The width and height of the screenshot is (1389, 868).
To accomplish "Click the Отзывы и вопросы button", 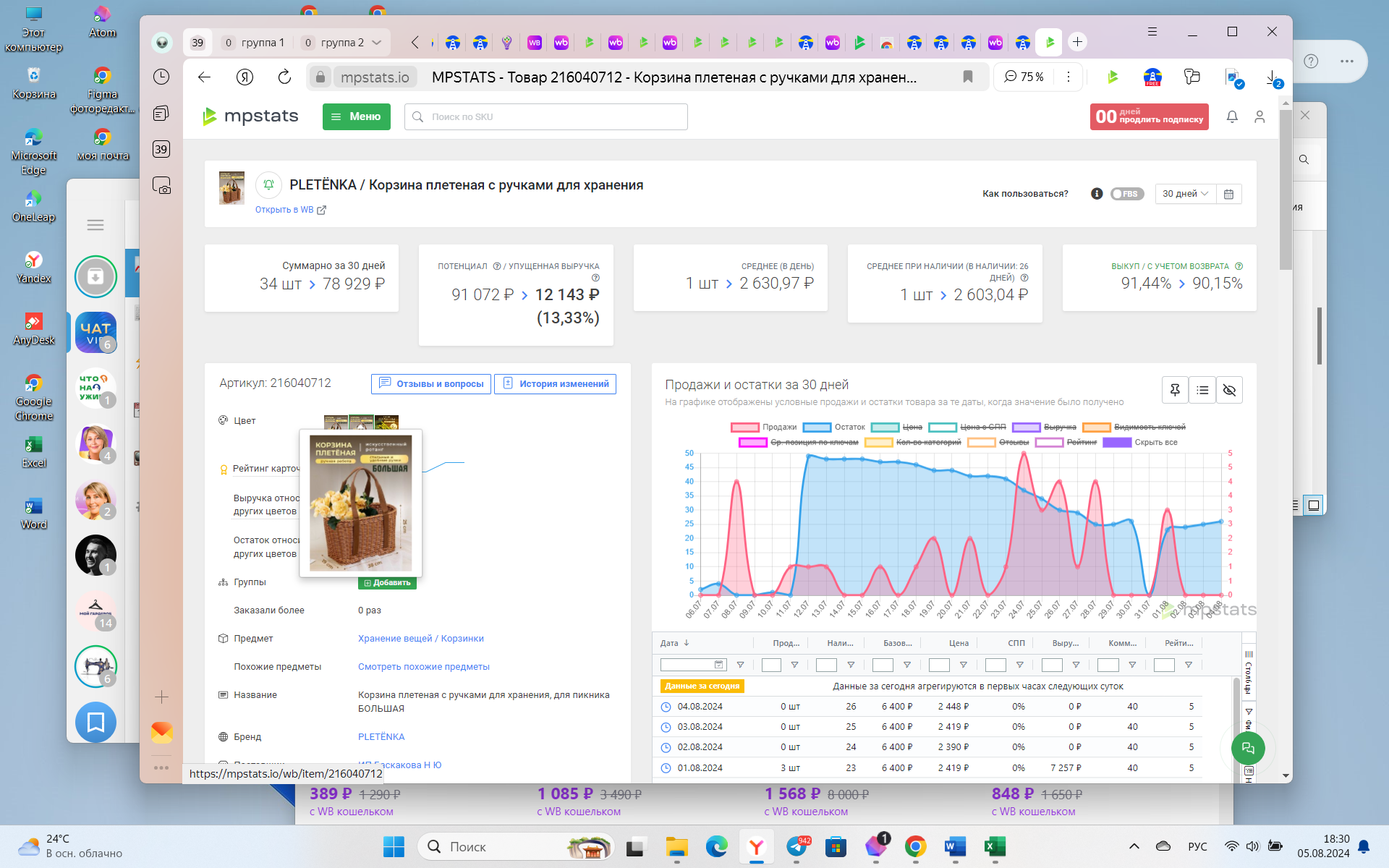I will 431,384.
